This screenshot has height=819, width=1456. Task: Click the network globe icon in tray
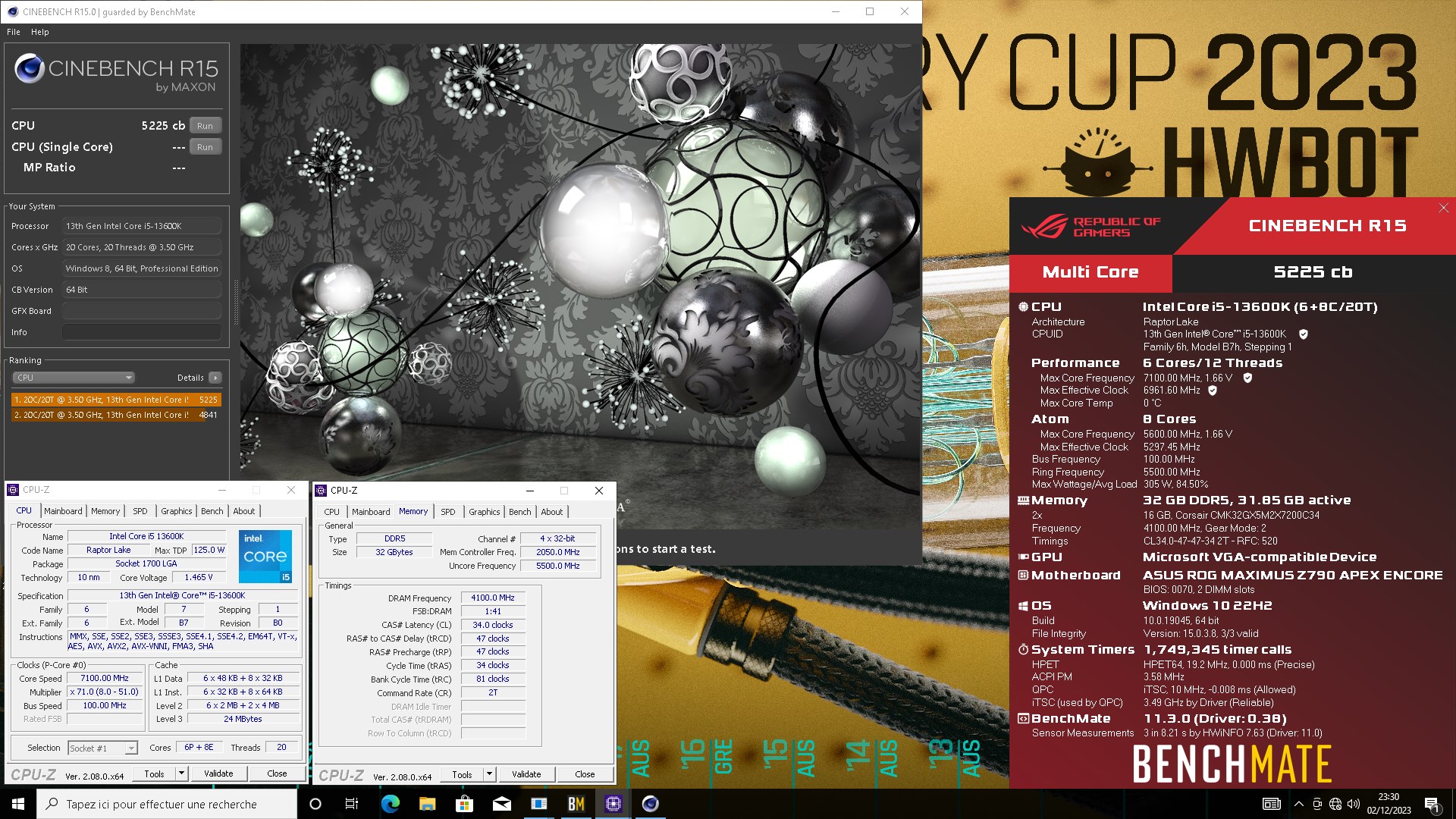tap(1335, 804)
